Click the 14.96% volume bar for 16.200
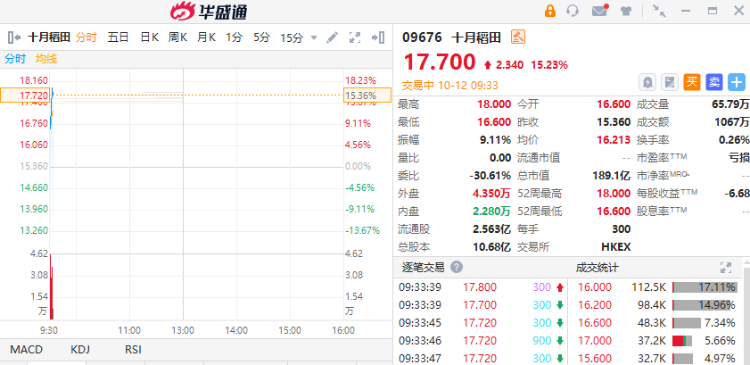Viewport: 750px width, 365px height. (703, 305)
